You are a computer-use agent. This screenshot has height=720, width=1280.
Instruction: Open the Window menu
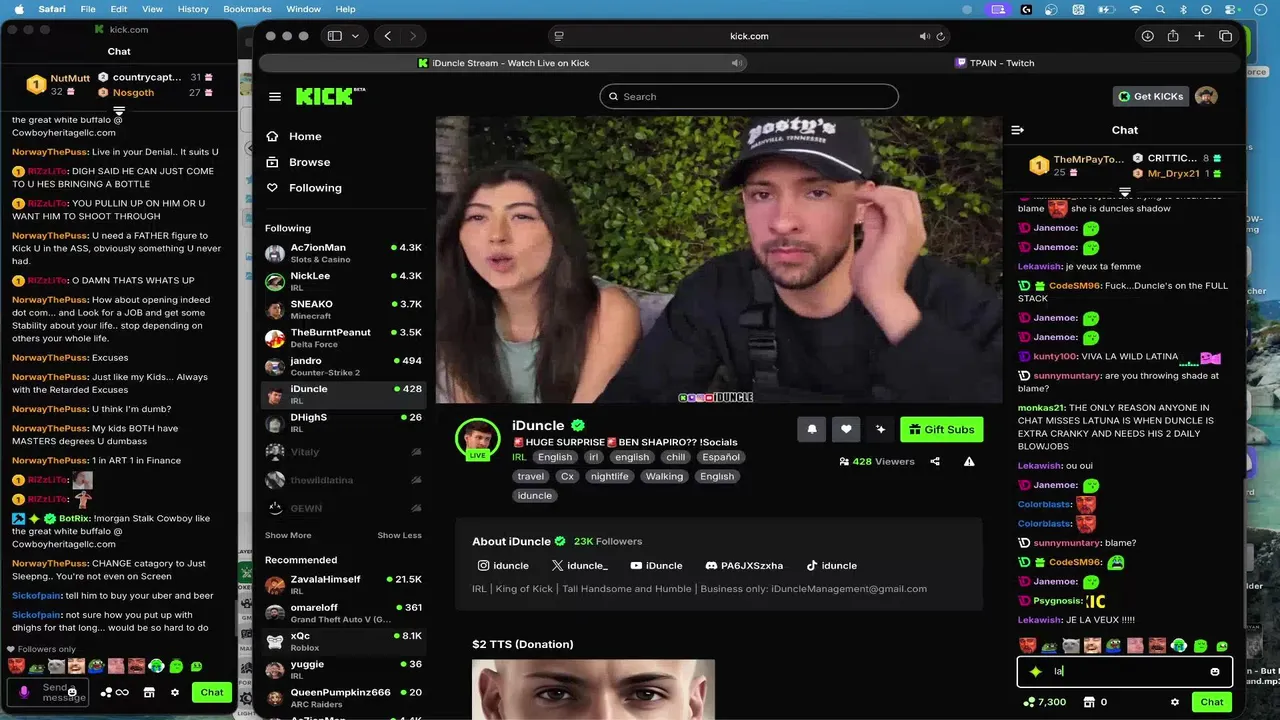(x=303, y=9)
